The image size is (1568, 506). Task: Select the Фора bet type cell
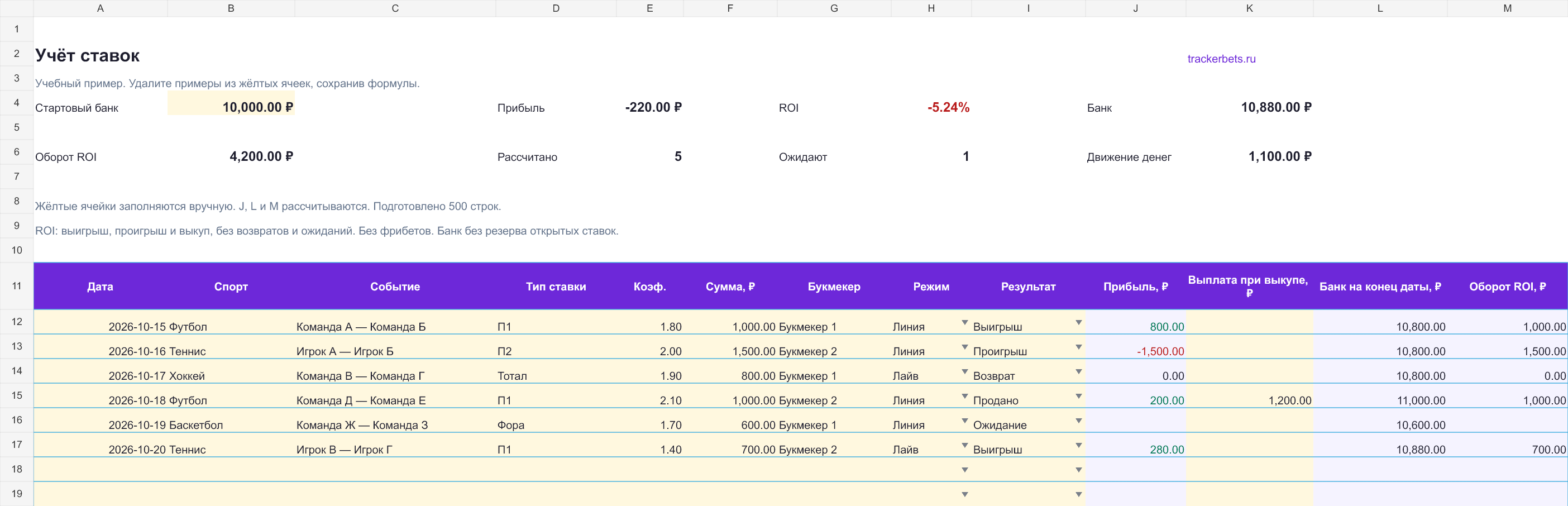pos(556,421)
